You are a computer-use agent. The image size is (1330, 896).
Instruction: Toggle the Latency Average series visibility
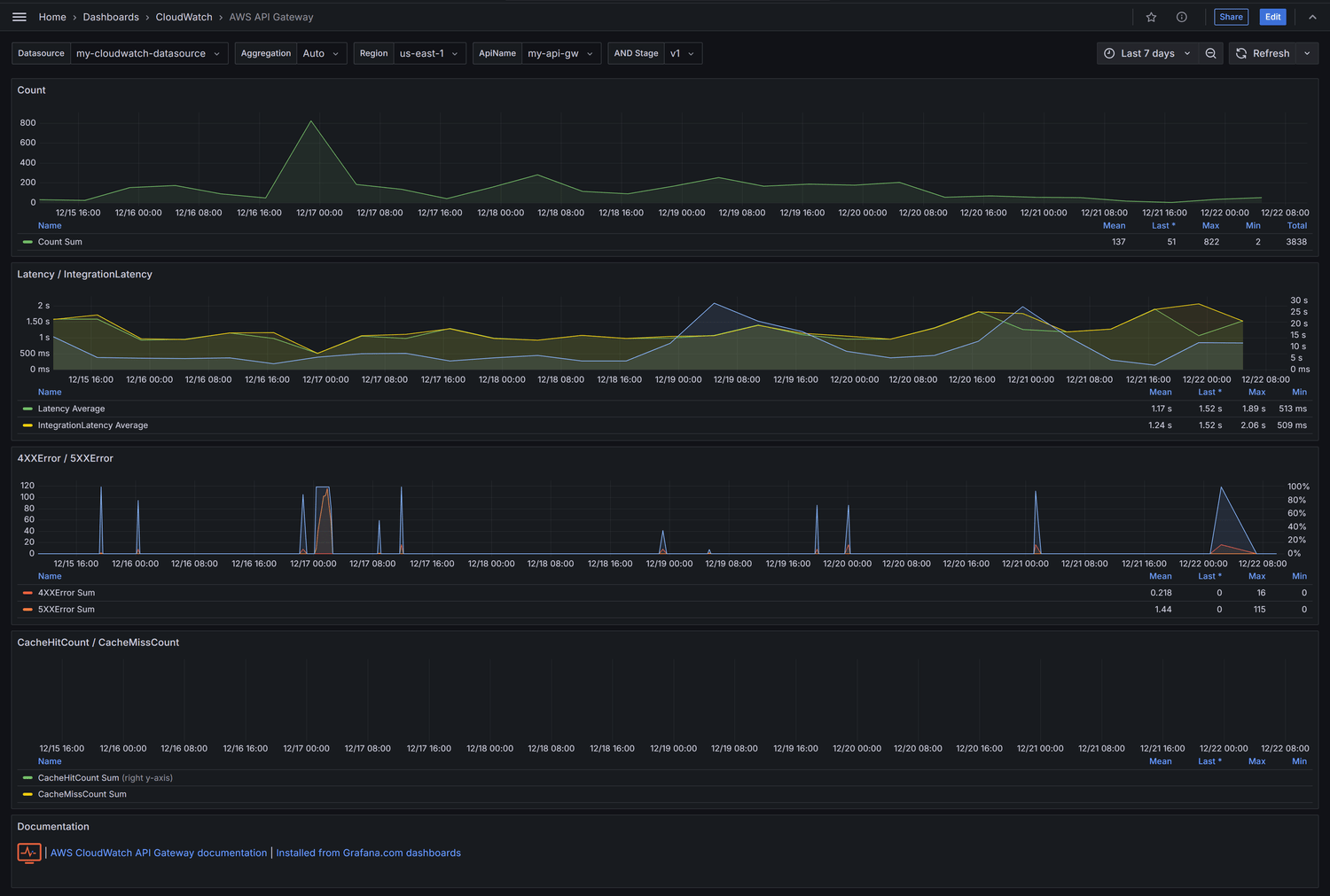tap(71, 409)
